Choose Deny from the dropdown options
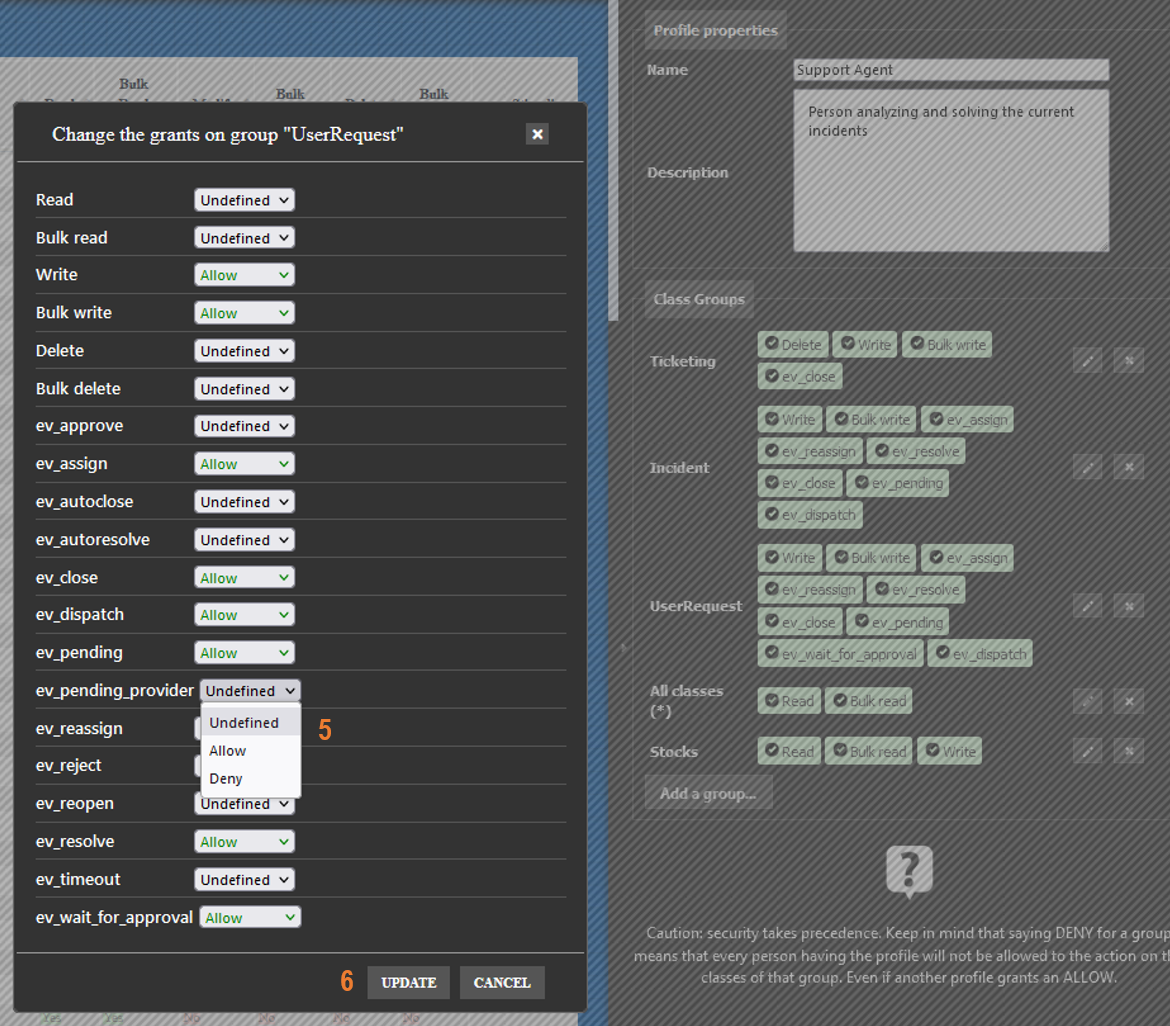 pos(226,779)
